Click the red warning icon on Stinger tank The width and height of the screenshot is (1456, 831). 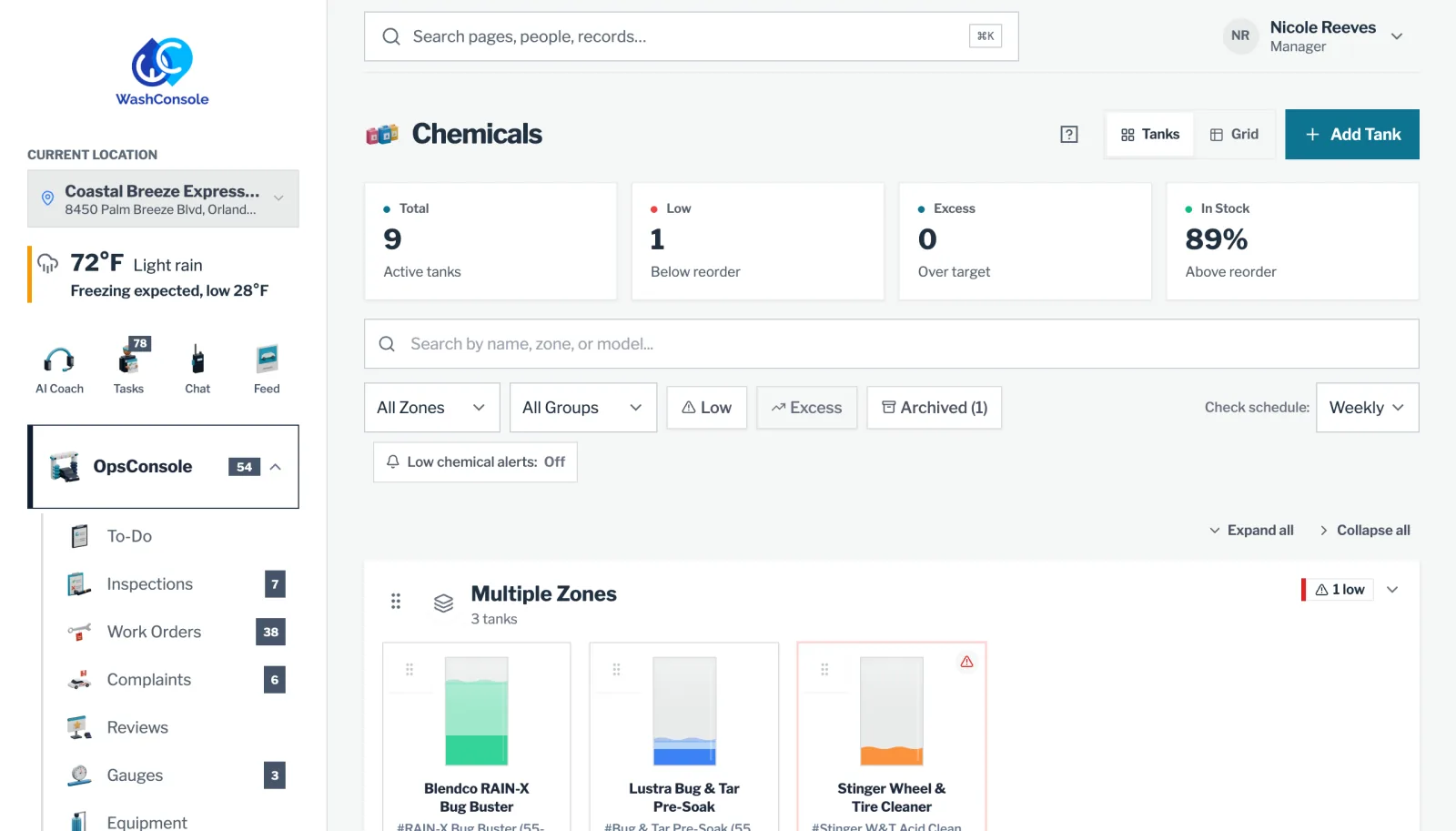[966, 662]
